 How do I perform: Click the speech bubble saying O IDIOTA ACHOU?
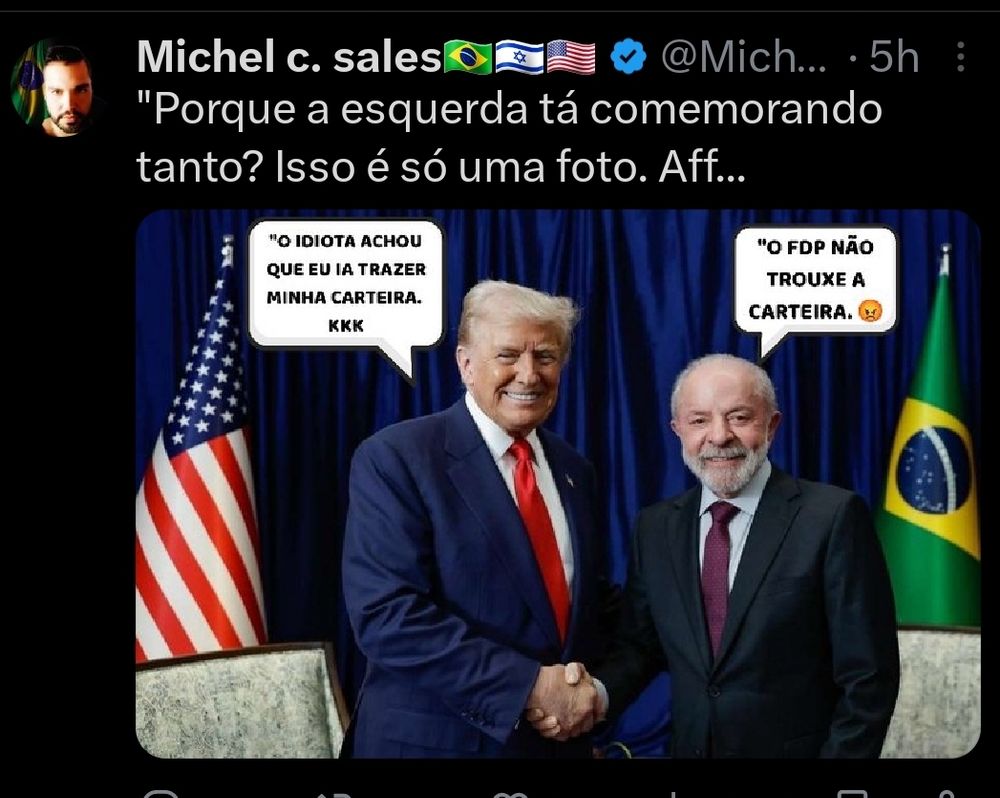point(346,284)
